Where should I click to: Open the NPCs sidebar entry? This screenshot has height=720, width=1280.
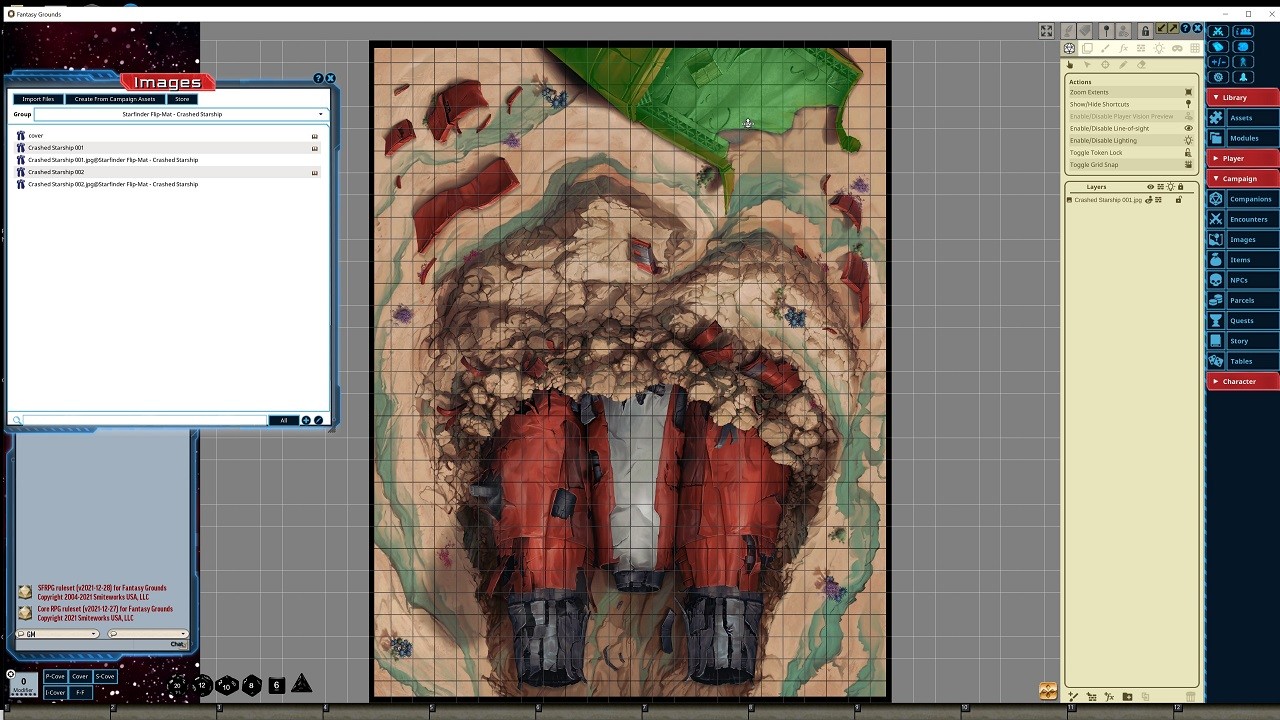[1239, 280]
